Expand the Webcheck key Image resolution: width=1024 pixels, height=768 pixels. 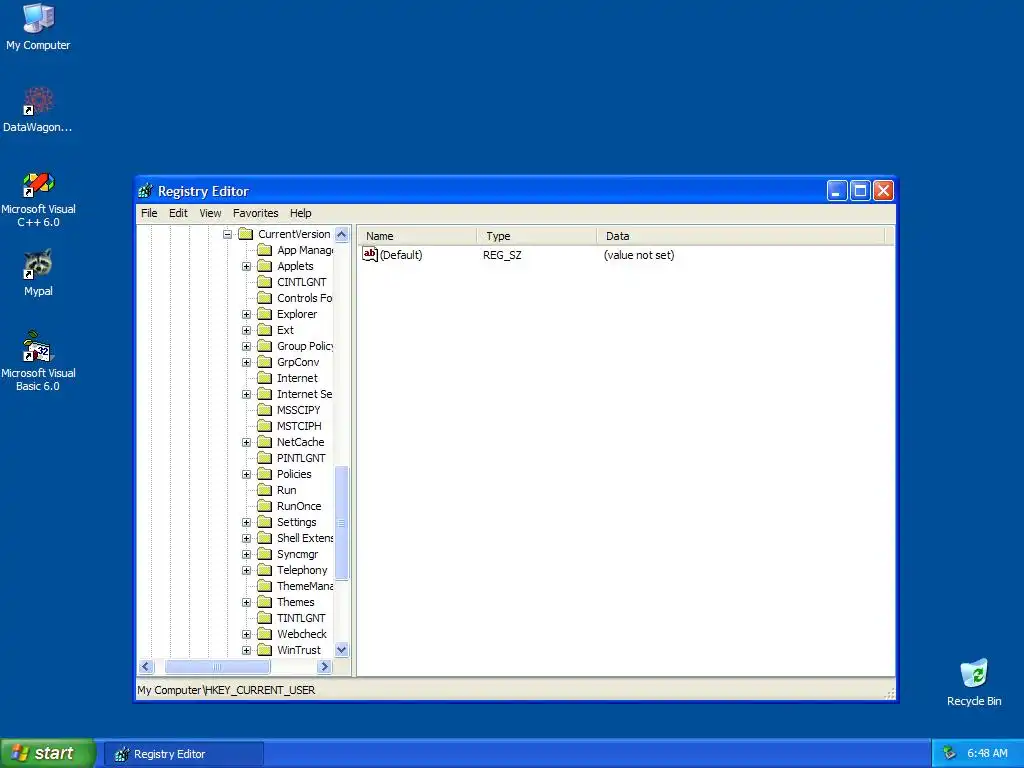pyautogui.click(x=246, y=634)
